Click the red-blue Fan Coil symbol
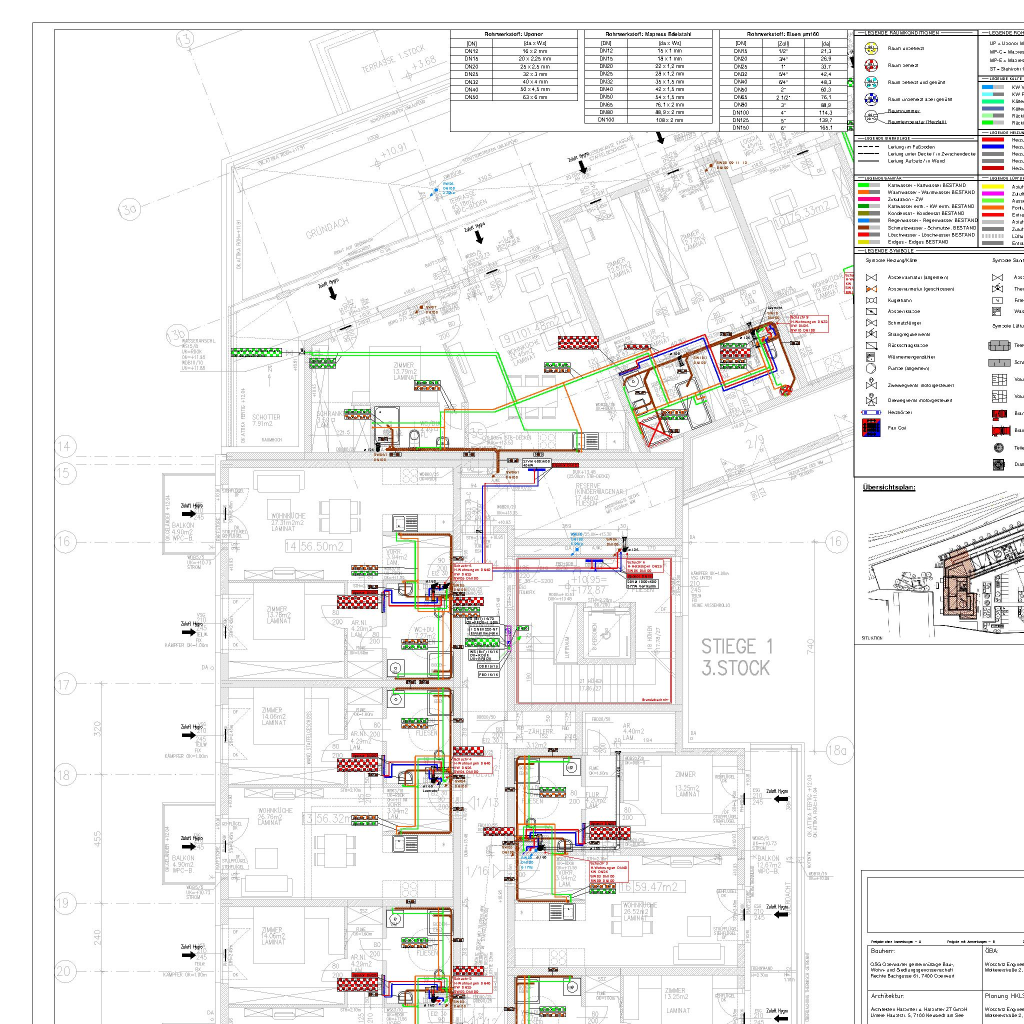 (871, 428)
